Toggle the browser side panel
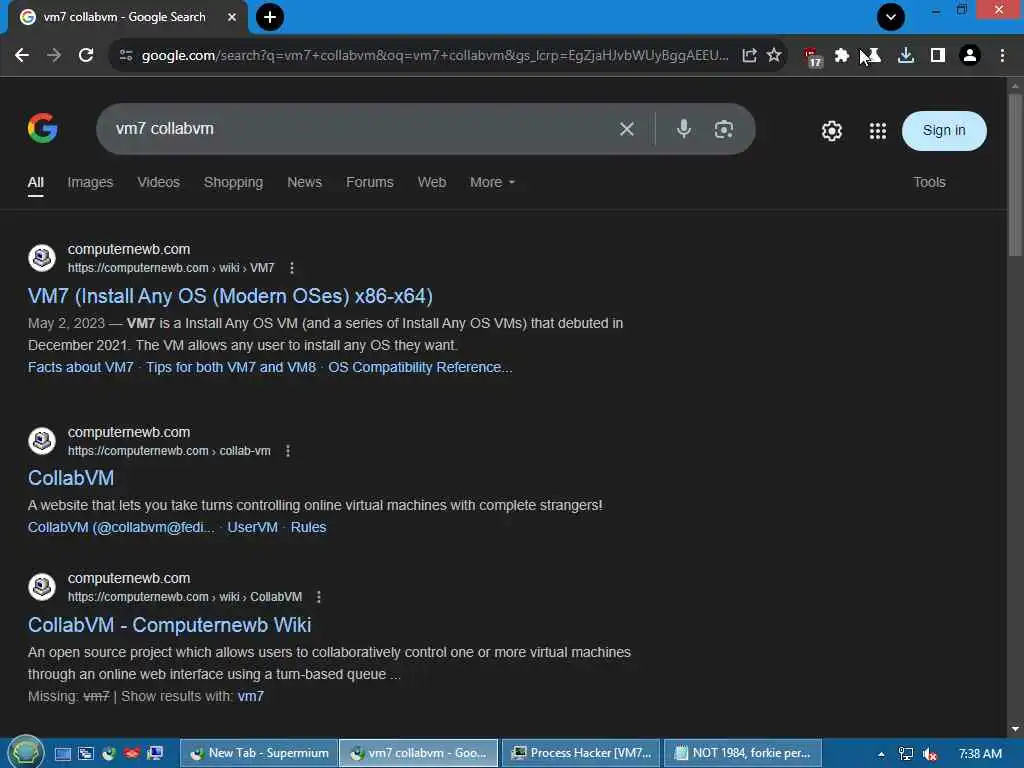 [x=938, y=56]
